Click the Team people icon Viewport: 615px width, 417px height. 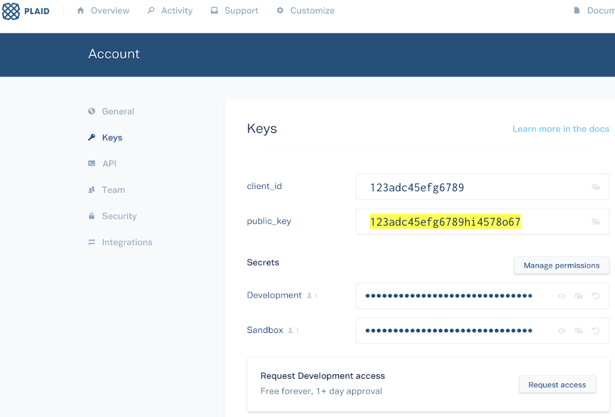pyautogui.click(x=92, y=190)
